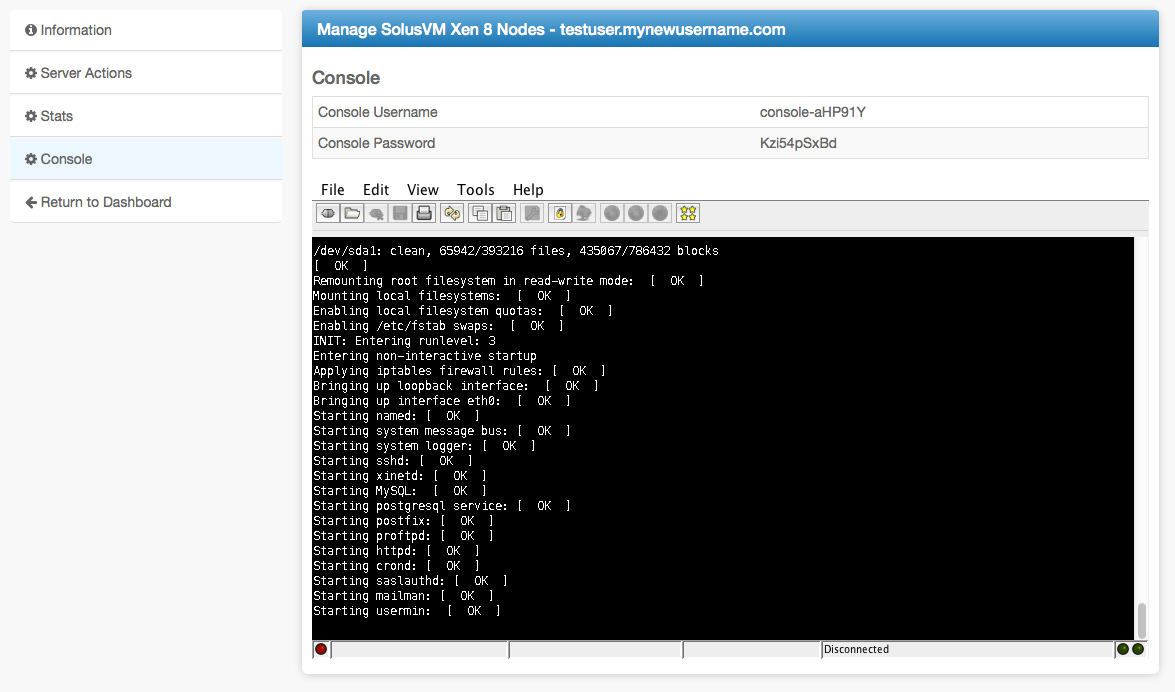
Task: Open the Stats sidebar item
Action: [56, 116]
